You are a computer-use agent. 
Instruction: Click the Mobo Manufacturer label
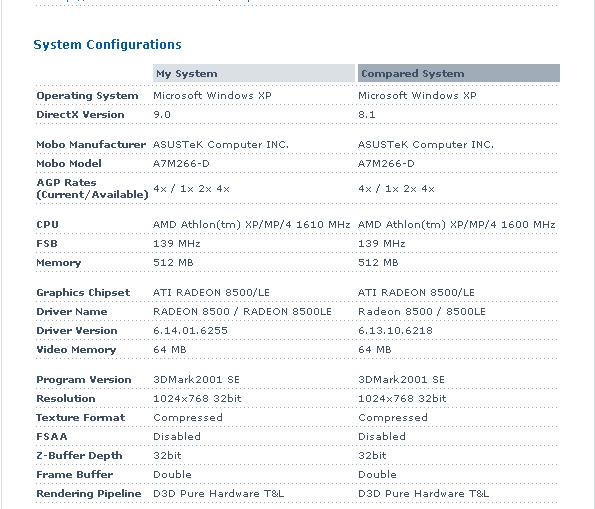[x=91, y=145]
